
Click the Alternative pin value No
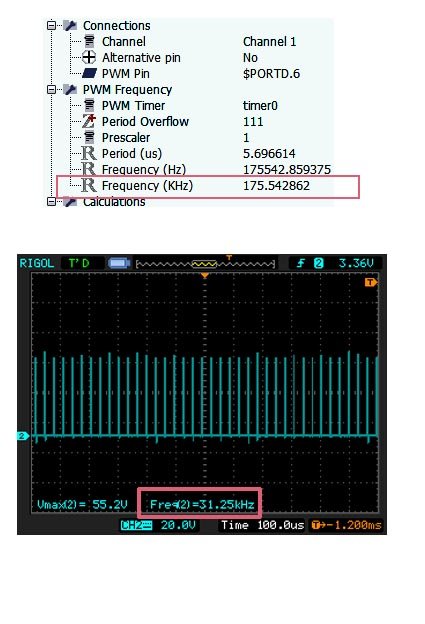click(250, 58)
